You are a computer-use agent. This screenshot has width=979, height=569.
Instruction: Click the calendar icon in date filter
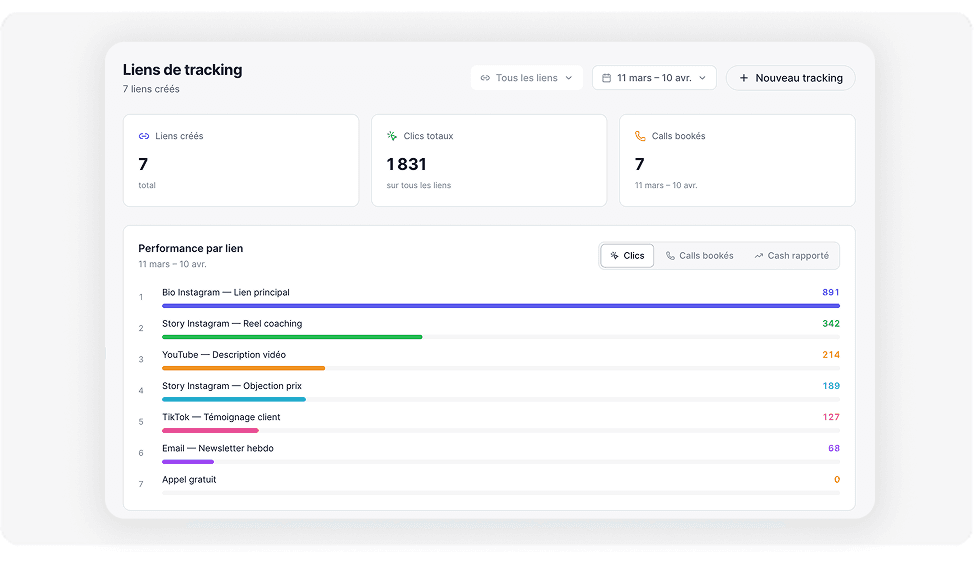pos(606,78)
